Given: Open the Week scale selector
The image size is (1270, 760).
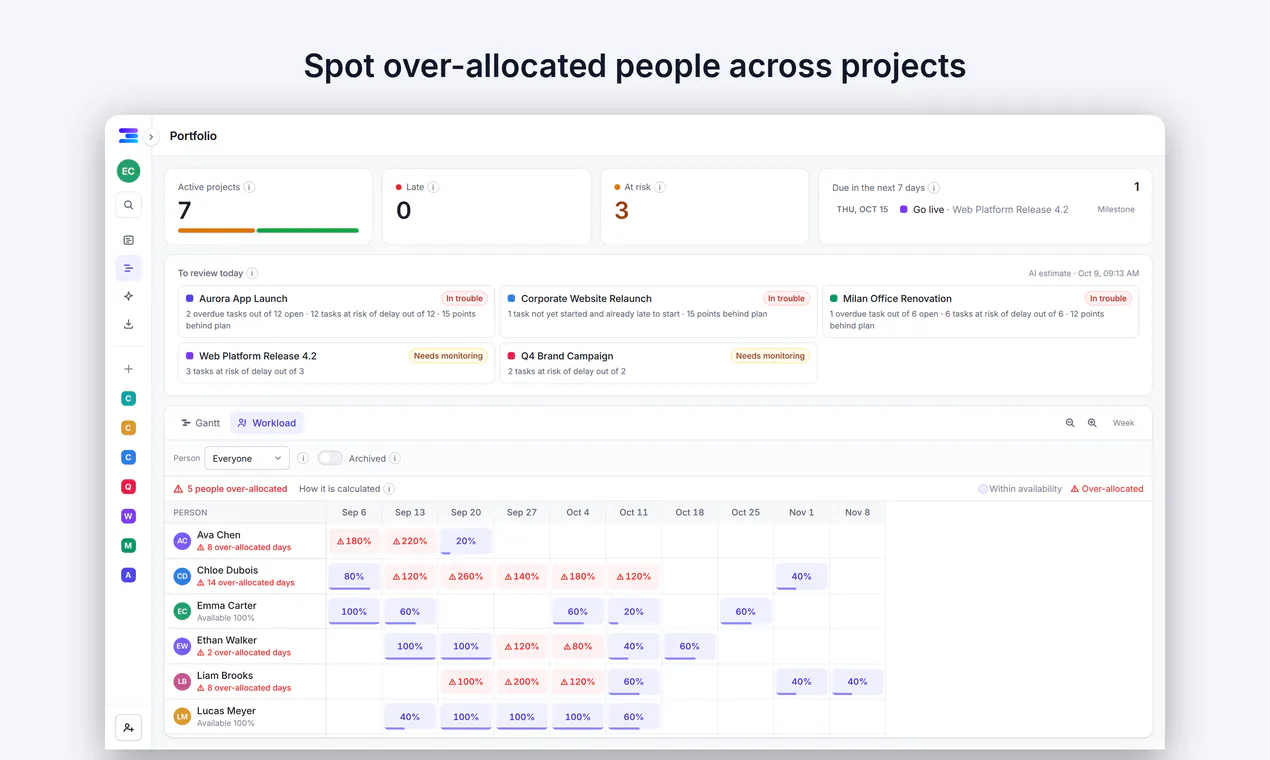Looking at the screenshot, I should click(1124, 423).
